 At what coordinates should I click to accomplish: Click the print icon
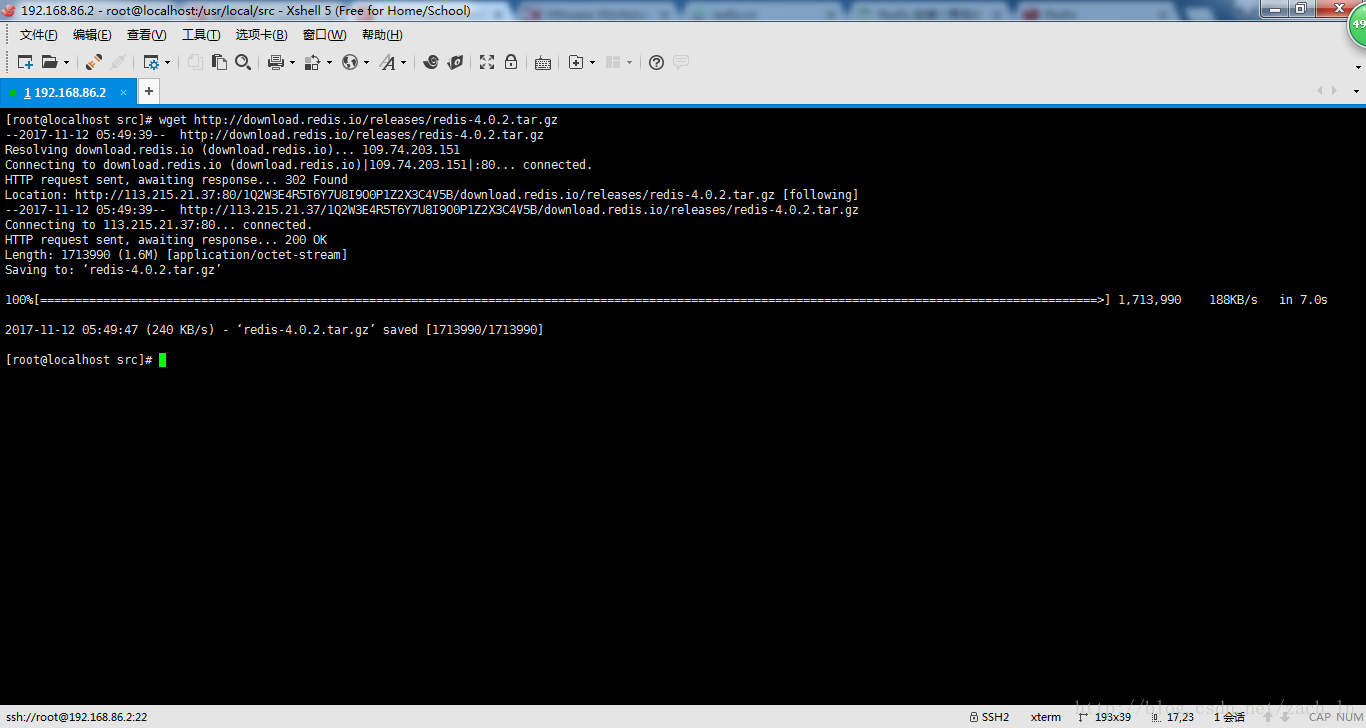[276, 62]
